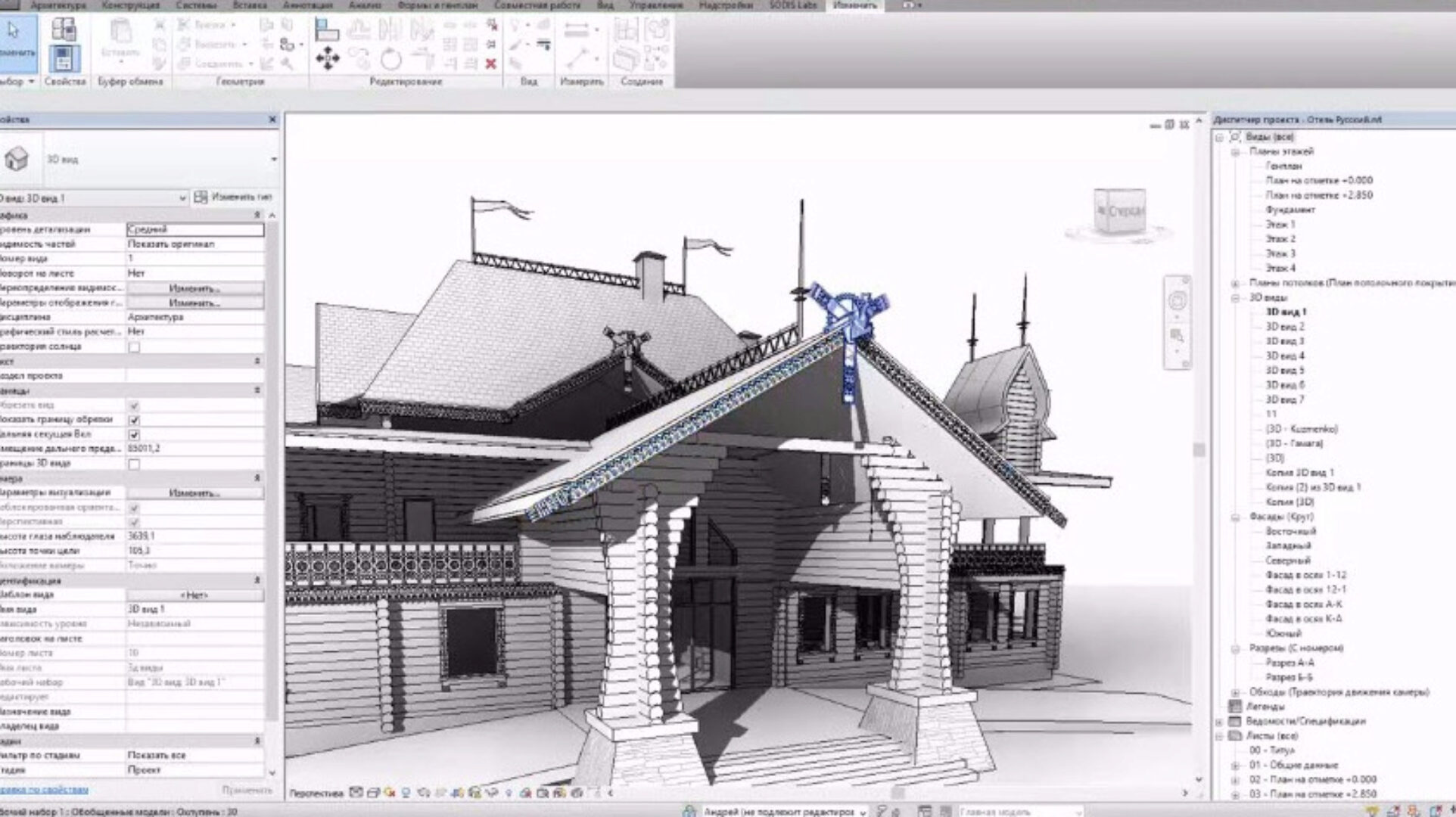Screen dimensions: 1456x817
Task: Open the view selector dropdown in Properties
Action: [274, 160]
